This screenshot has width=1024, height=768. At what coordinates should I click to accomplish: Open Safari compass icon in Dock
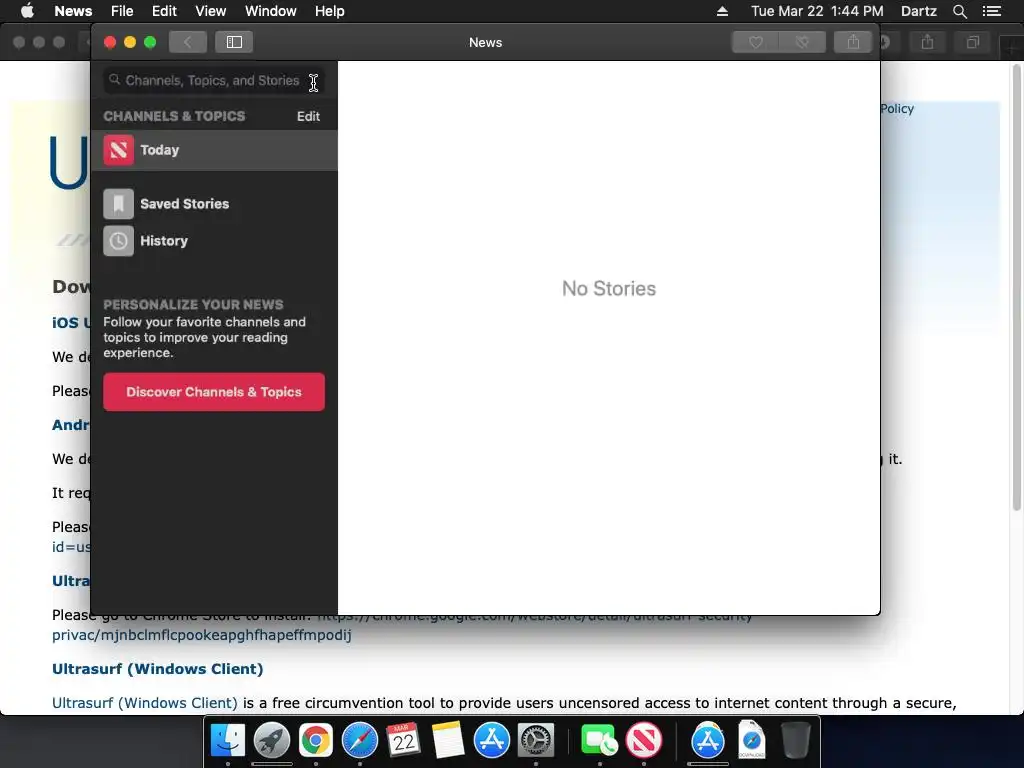[360, 740]
